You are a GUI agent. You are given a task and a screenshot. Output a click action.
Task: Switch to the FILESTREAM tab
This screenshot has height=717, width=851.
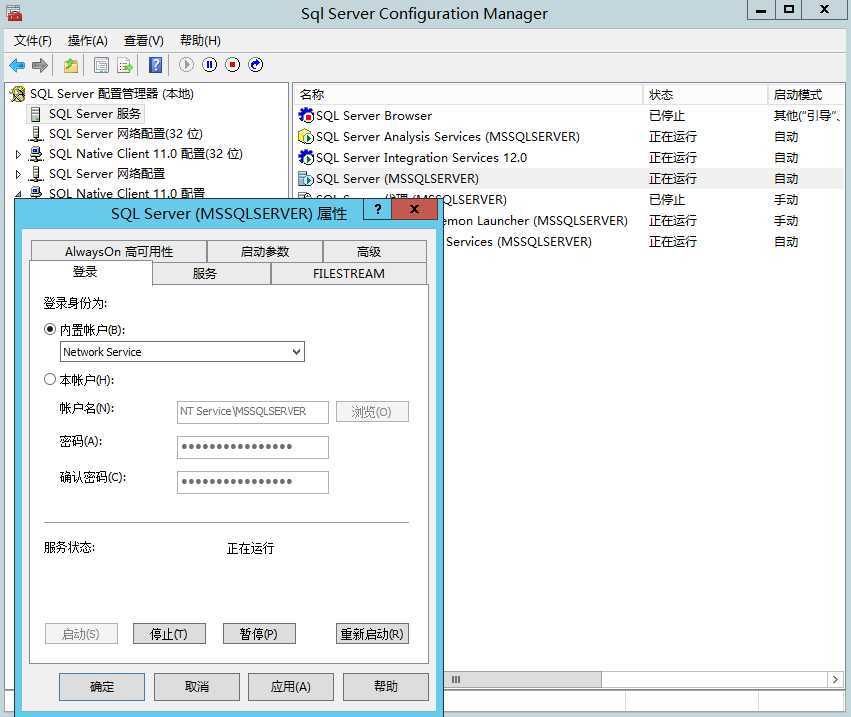point(348,274)
